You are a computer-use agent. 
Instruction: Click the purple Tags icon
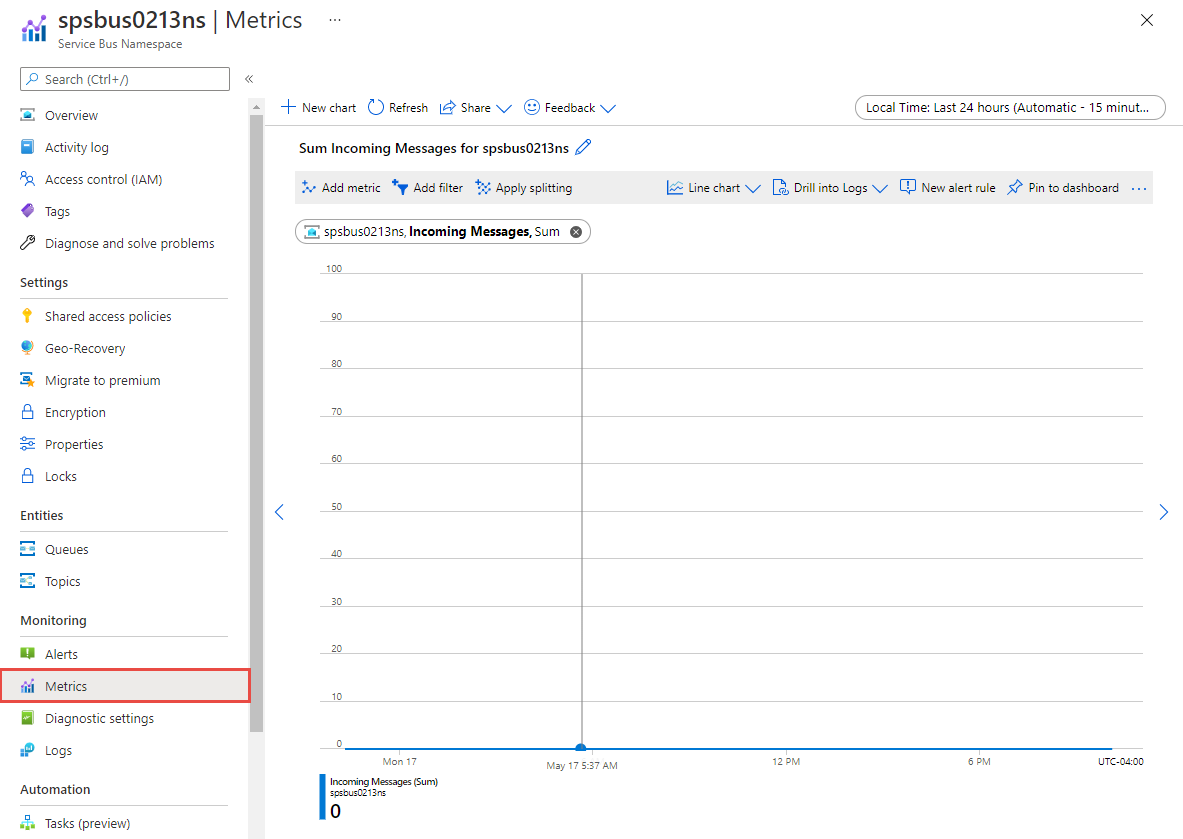coord(28,211)
